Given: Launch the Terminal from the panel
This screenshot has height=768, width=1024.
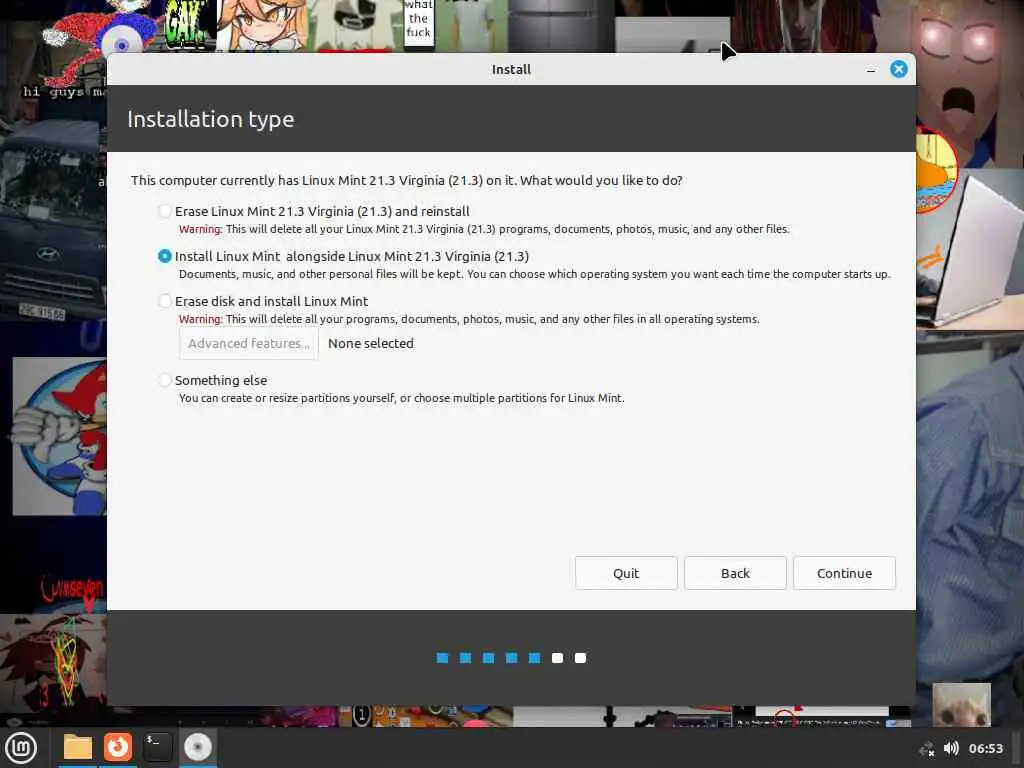Looking at the screenshot, I should [157, 747].
